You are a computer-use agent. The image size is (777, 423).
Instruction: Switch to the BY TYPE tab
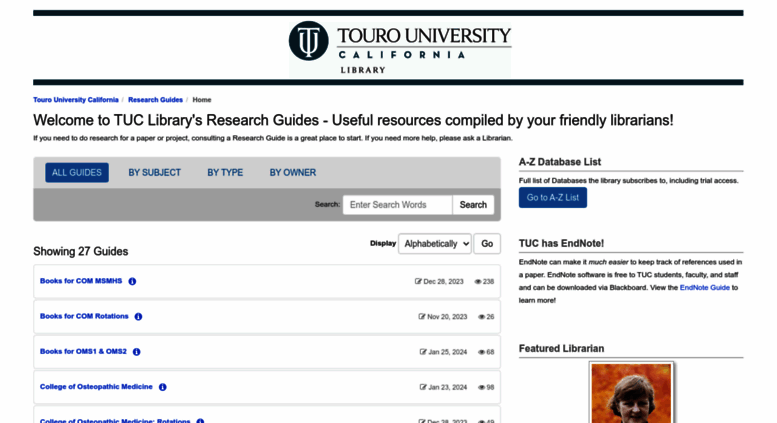click(225, 172)
